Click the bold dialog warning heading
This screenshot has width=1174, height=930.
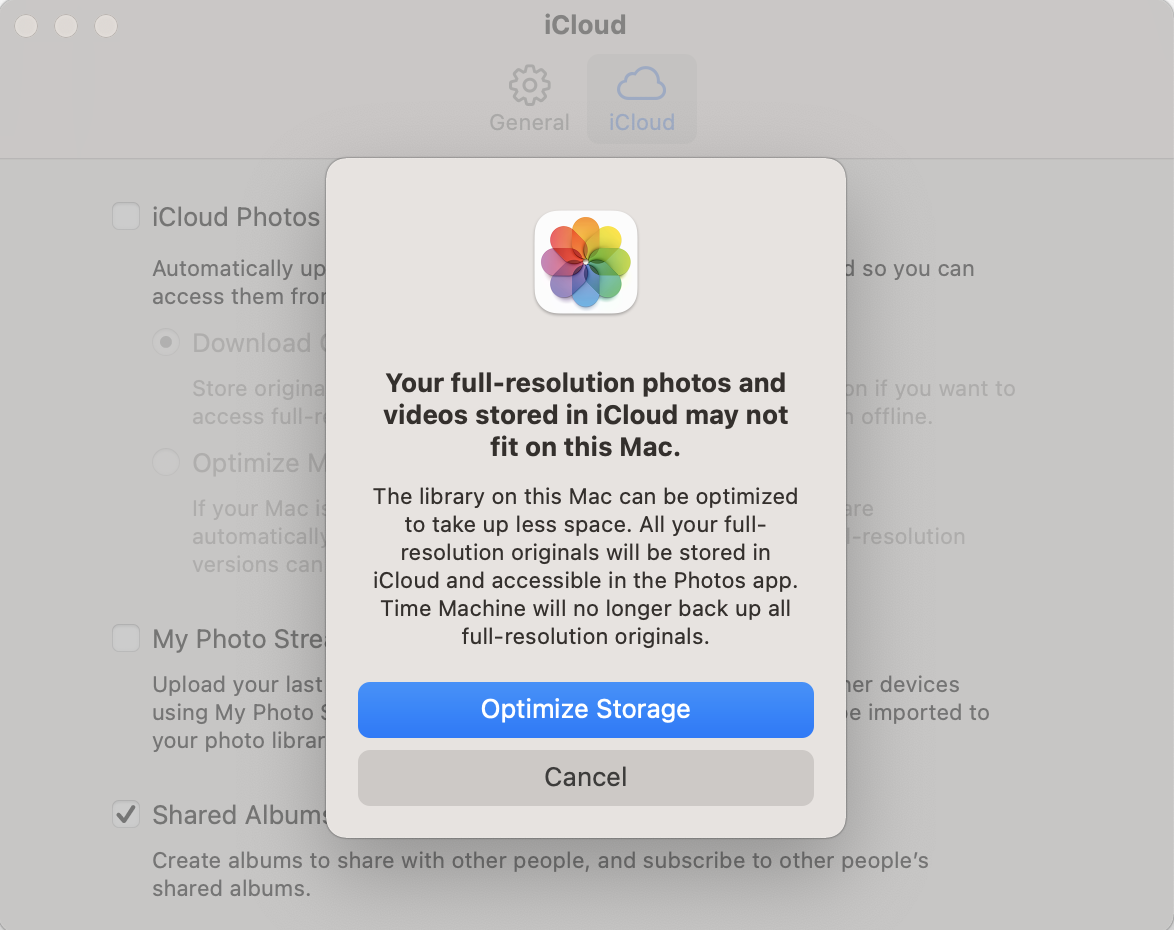586,415
